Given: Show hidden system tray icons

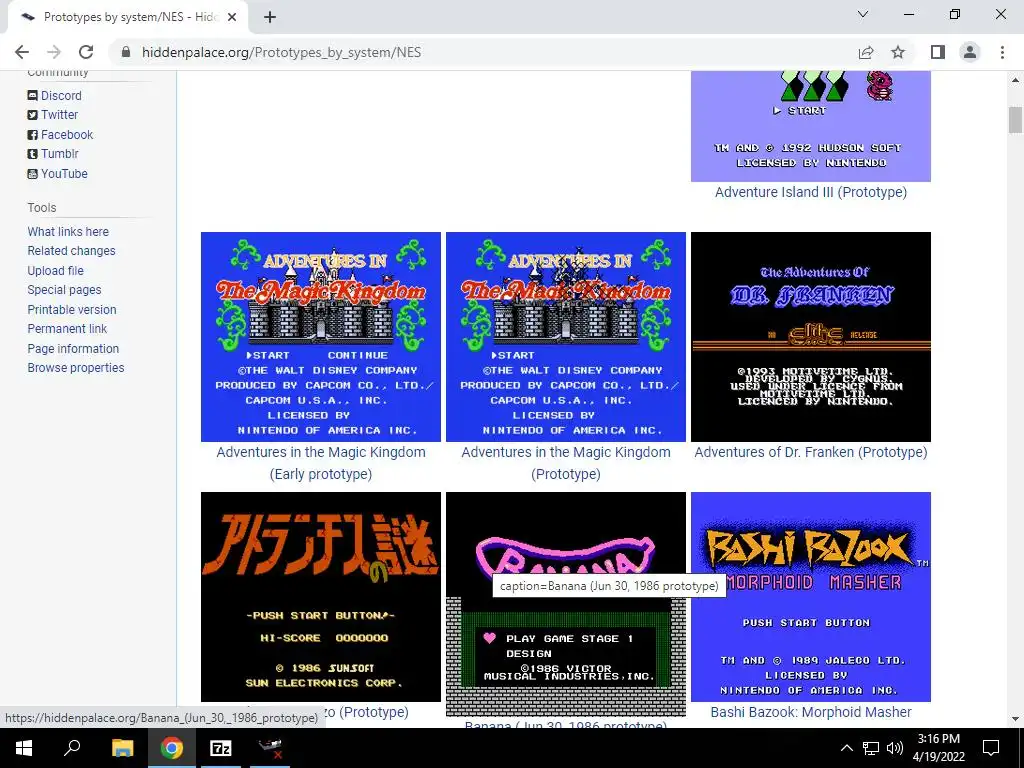Looking at the screenshot, I should click(846, 748).
